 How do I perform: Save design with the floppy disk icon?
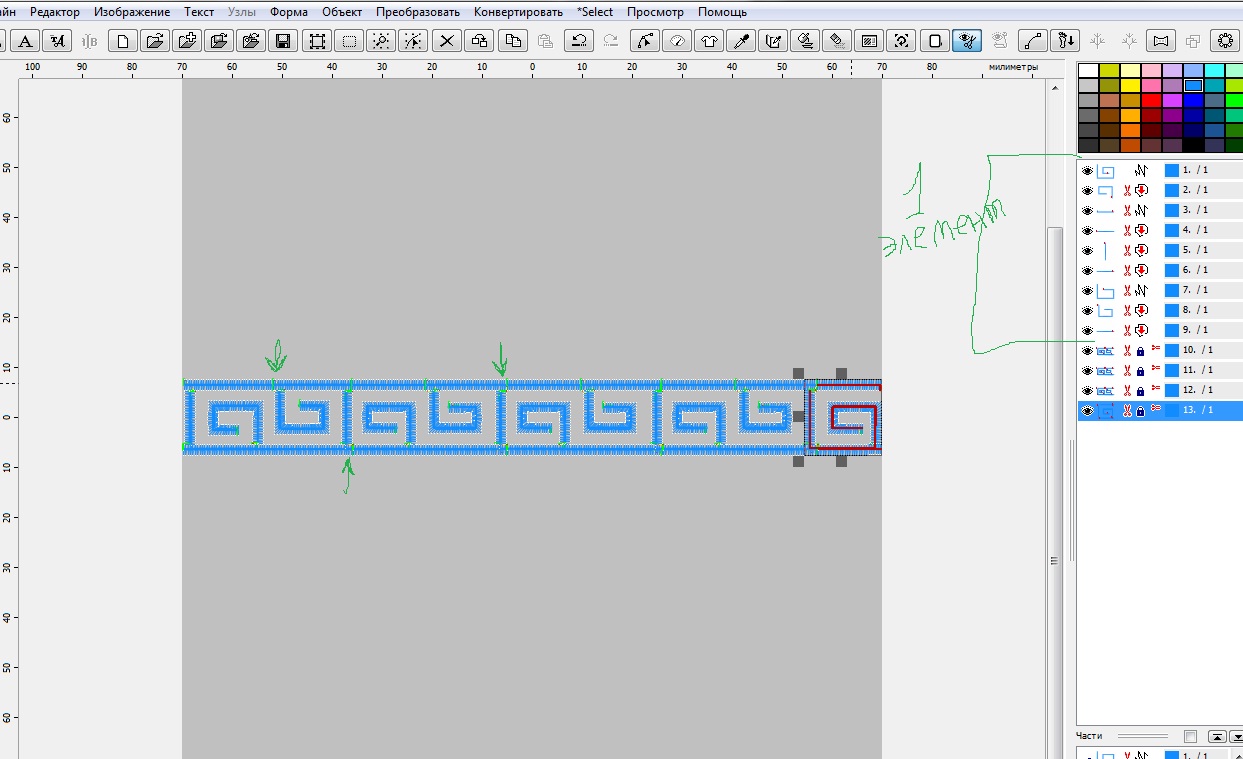(x=283, y=41)
